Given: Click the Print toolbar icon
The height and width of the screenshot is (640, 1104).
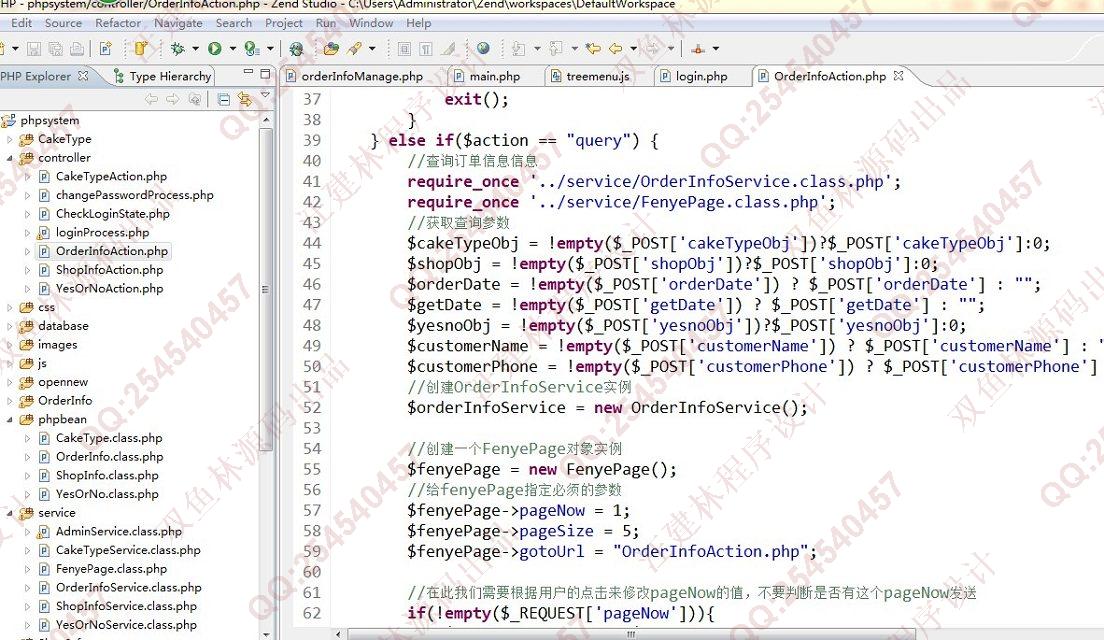Looking at the screenshot, I should [x=77, y=49].
